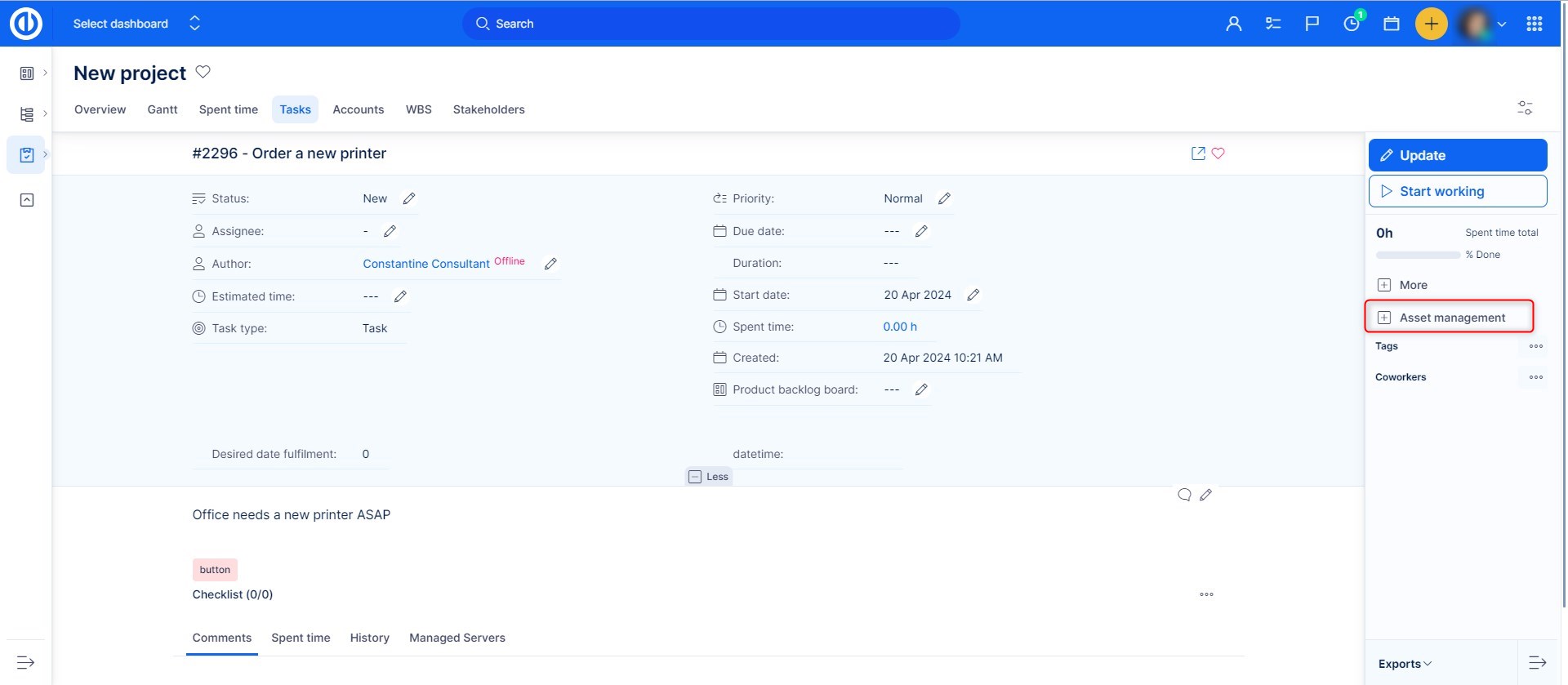The image size is (1568, 685).
Task: Toggle the red heart on task #2296
Action: [x=1218, y=153]
